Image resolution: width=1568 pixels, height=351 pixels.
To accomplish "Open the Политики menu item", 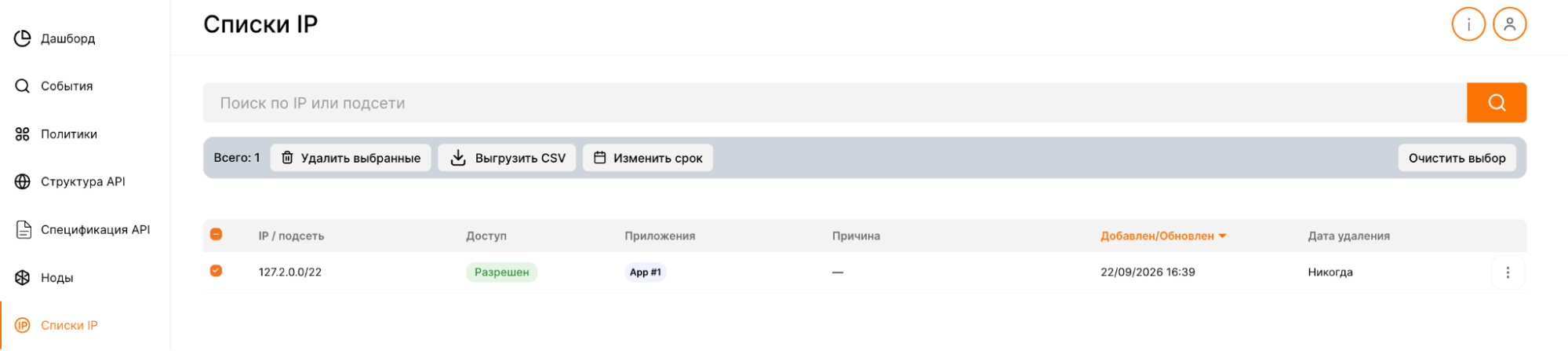I will coord(69,134).
